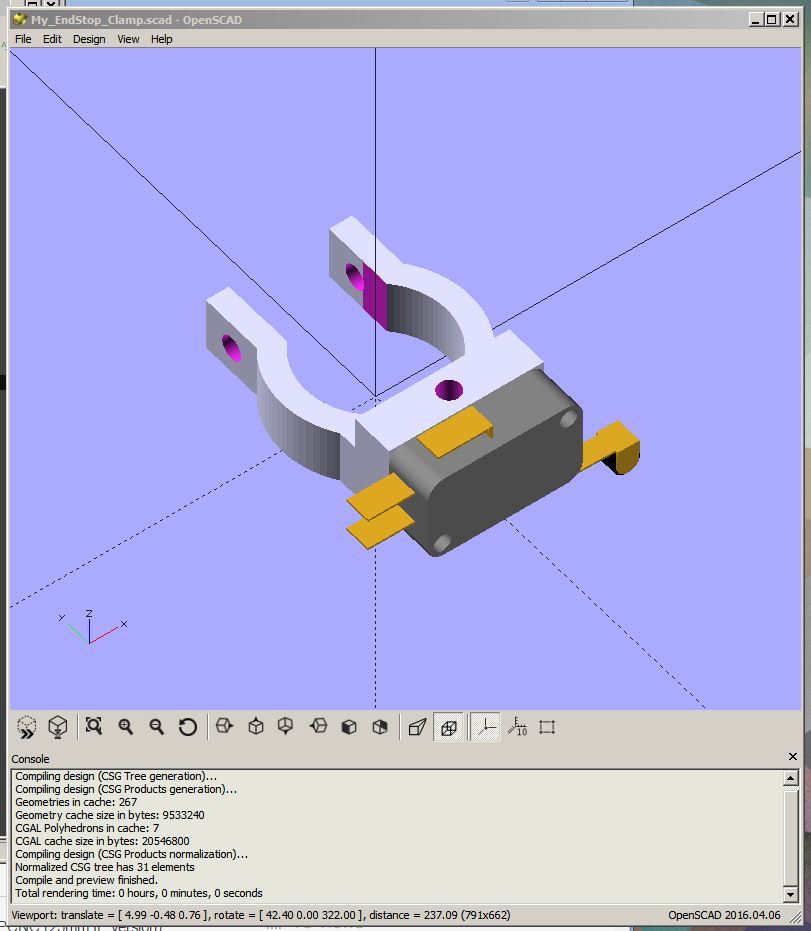Click Console scrollbar down arrow
The width and height of the screenshot is (811, 931).
point(791,894)
